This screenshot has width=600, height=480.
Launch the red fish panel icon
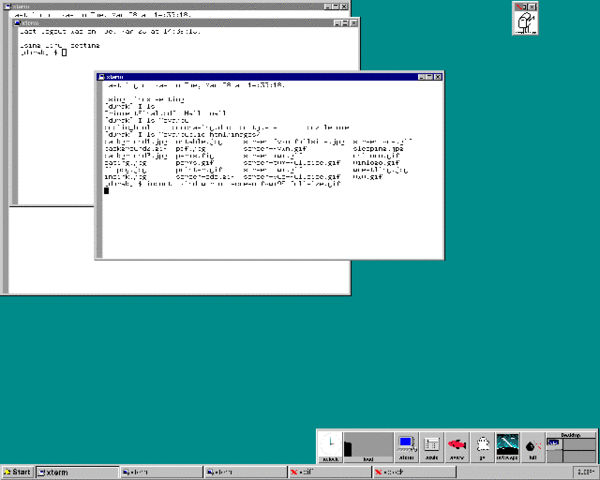[x=457, y=446]
